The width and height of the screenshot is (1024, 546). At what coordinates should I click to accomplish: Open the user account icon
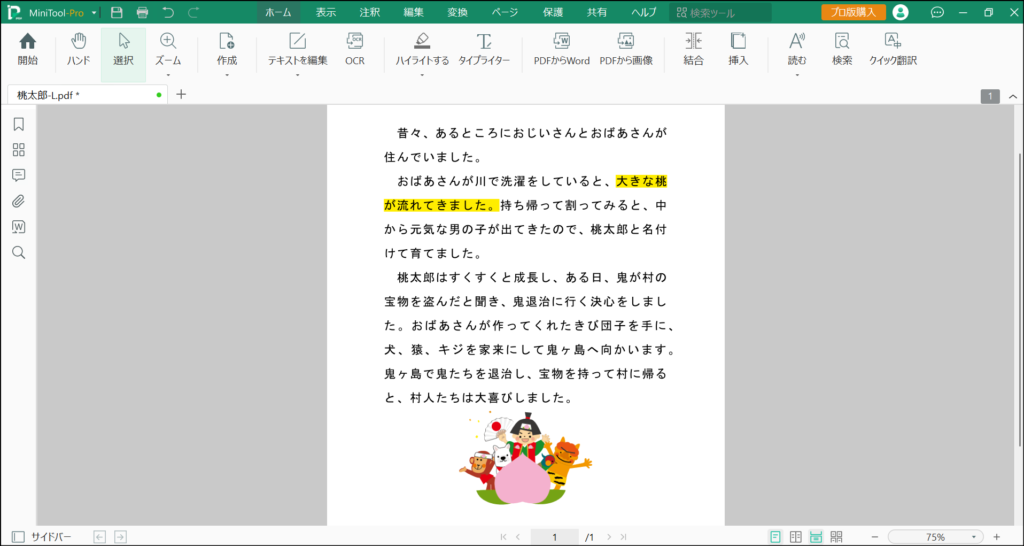tap(901, 12)
